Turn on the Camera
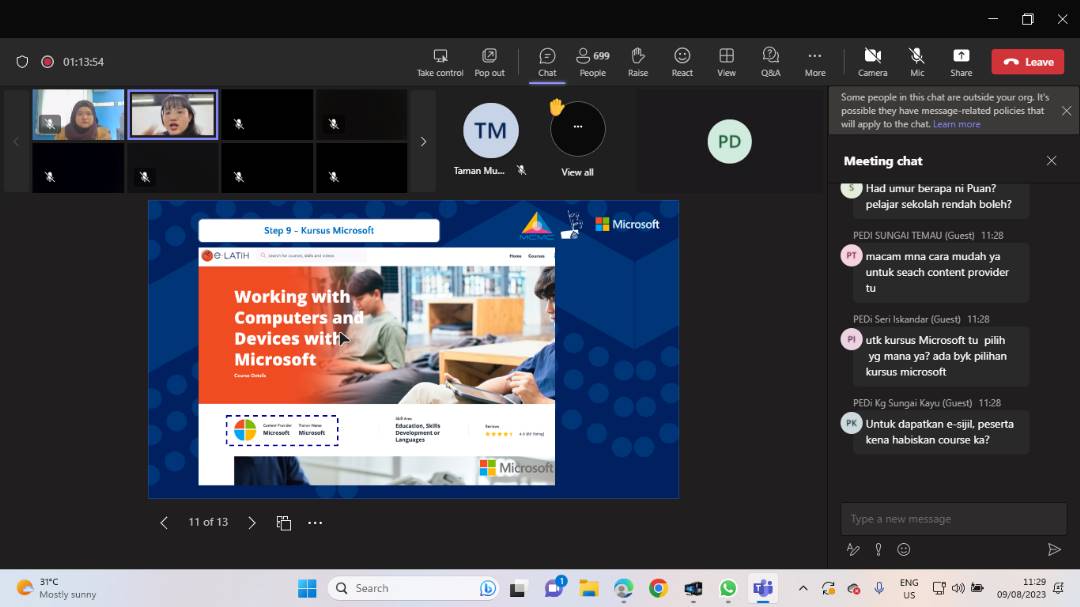The width and height of the screenshot is (1080, 607). point(873,62)
